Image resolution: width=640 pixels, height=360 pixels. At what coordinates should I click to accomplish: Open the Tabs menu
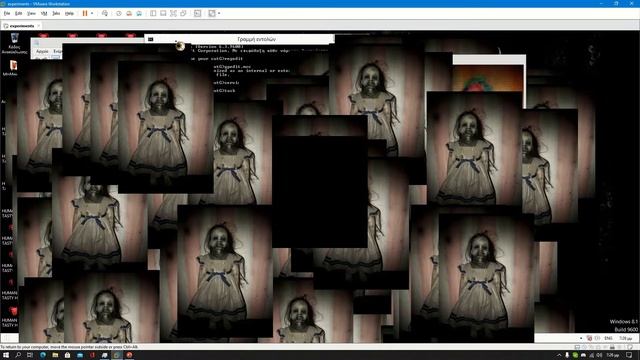pyautogui.click(x=56, y=13)
